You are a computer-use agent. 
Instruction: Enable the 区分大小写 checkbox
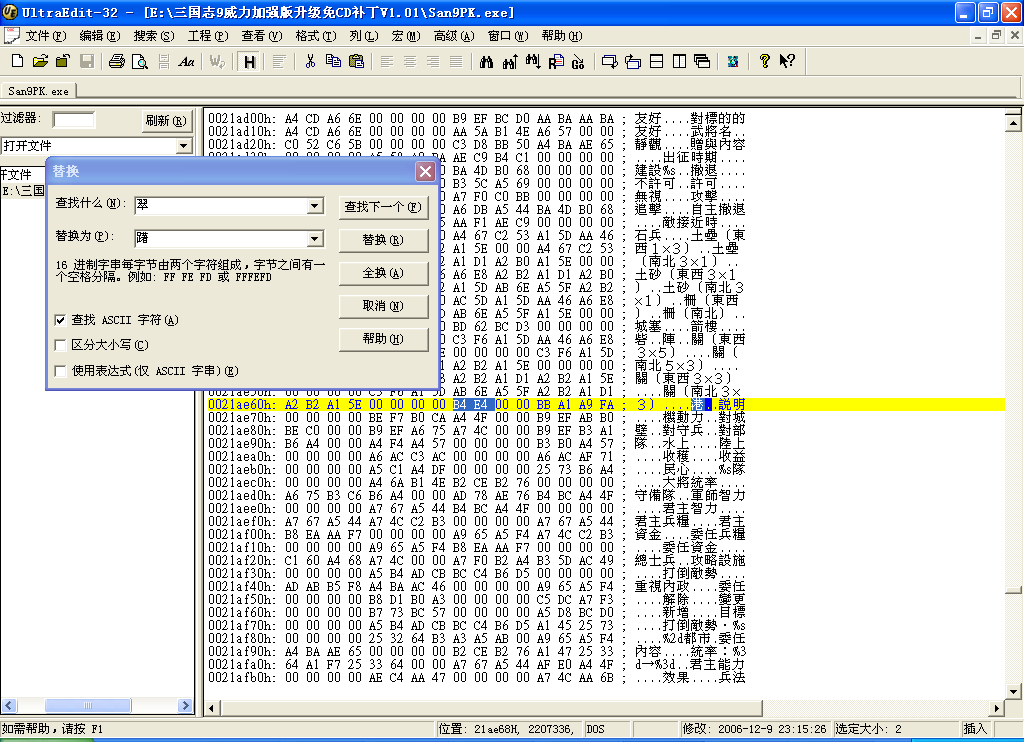pyautogui.click(x=61, y=345)
